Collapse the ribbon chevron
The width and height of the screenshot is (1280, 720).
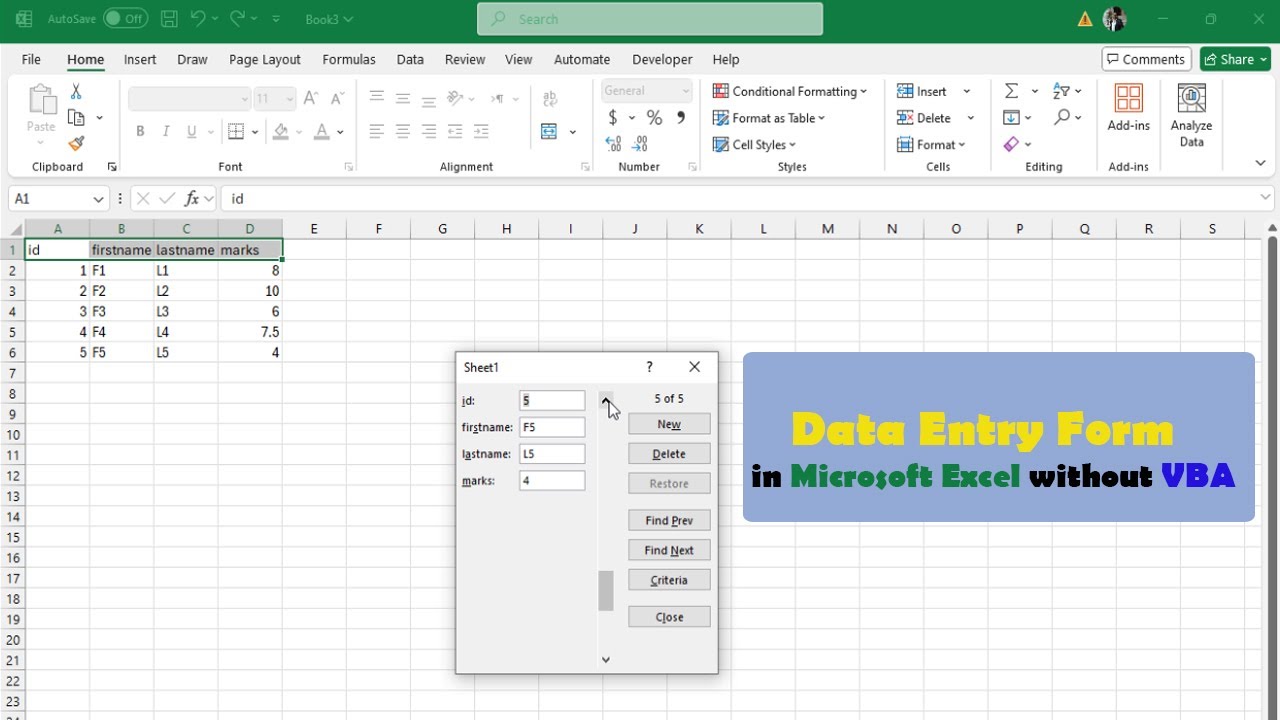pos(1260,163)
